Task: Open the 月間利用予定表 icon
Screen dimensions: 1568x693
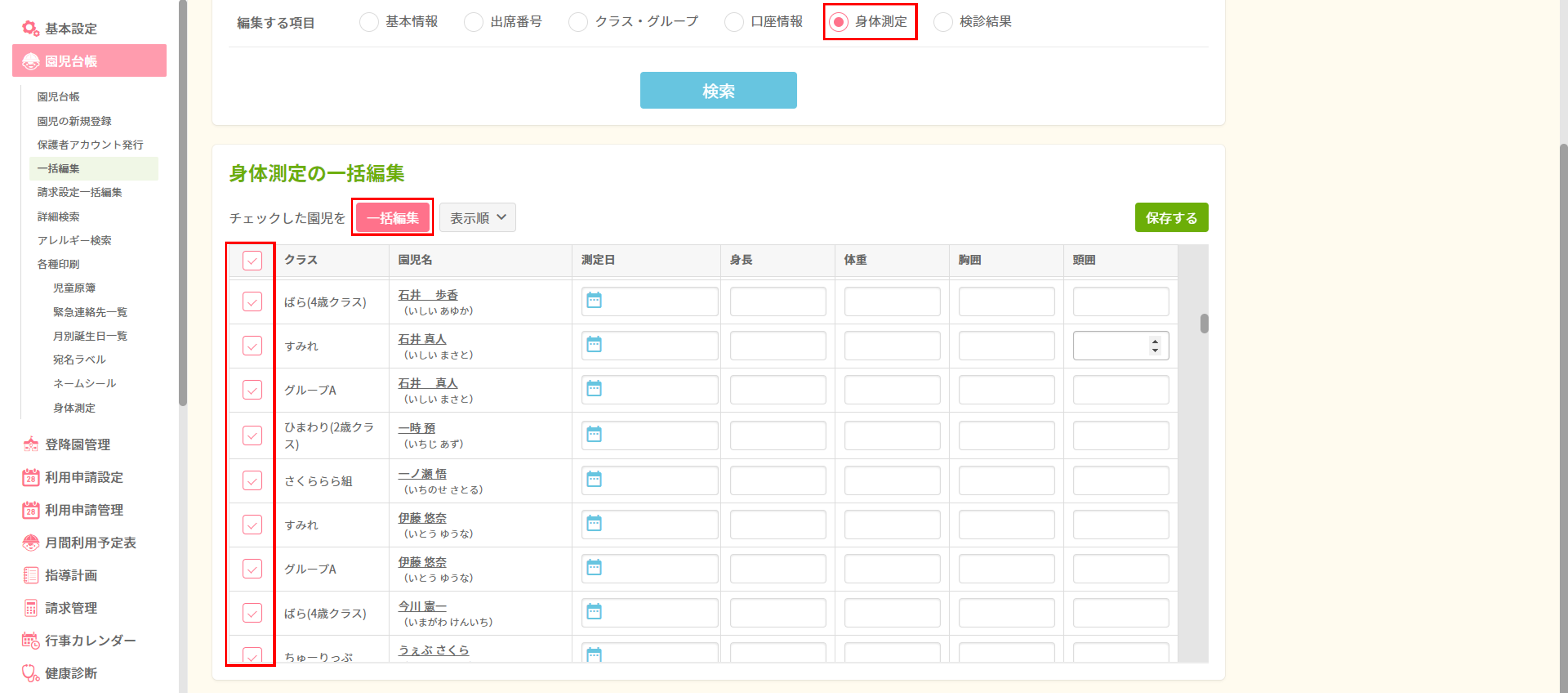Action: (x=30, y=543)
